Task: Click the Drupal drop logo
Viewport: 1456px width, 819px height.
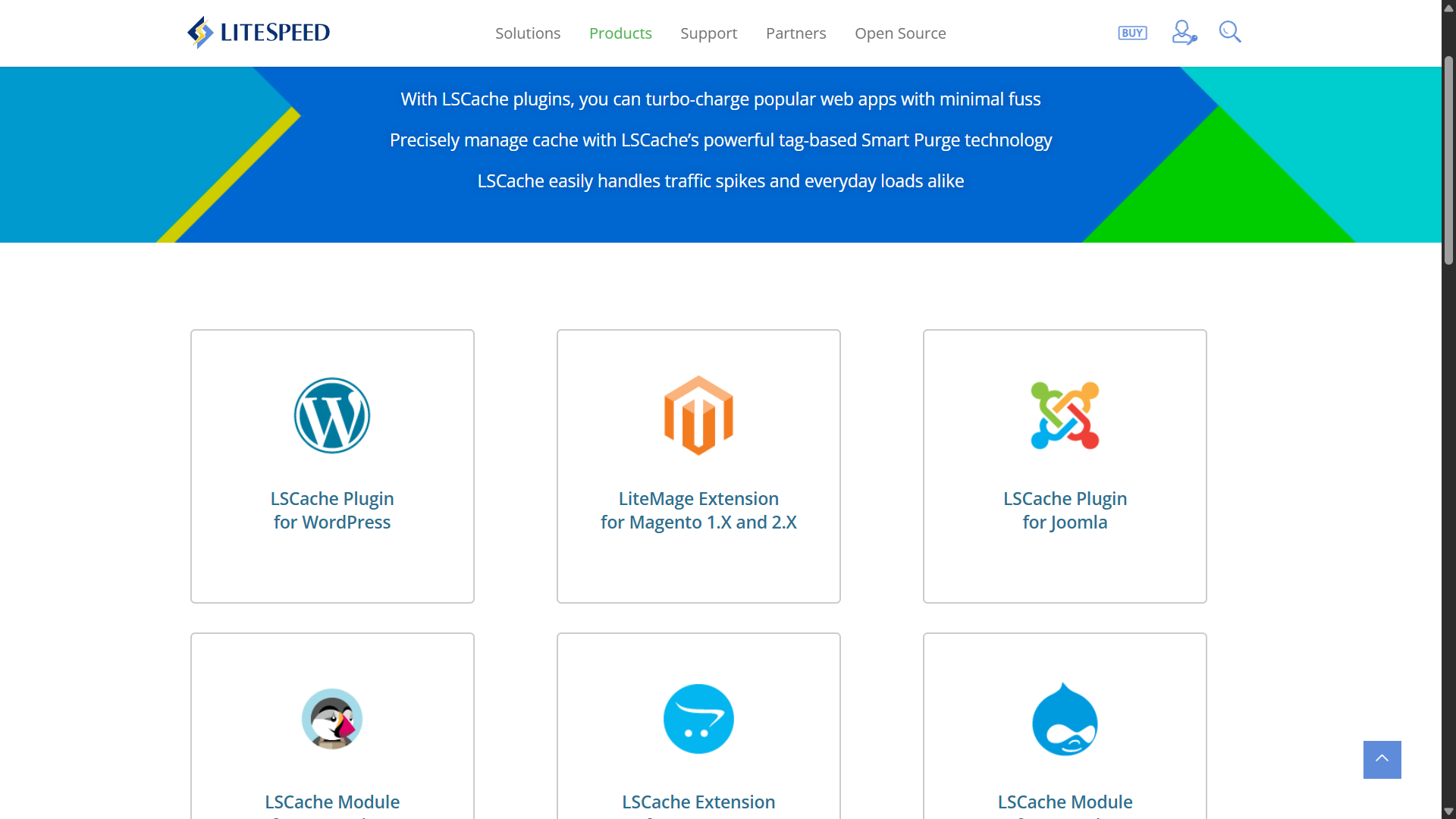Action: 1065,719
